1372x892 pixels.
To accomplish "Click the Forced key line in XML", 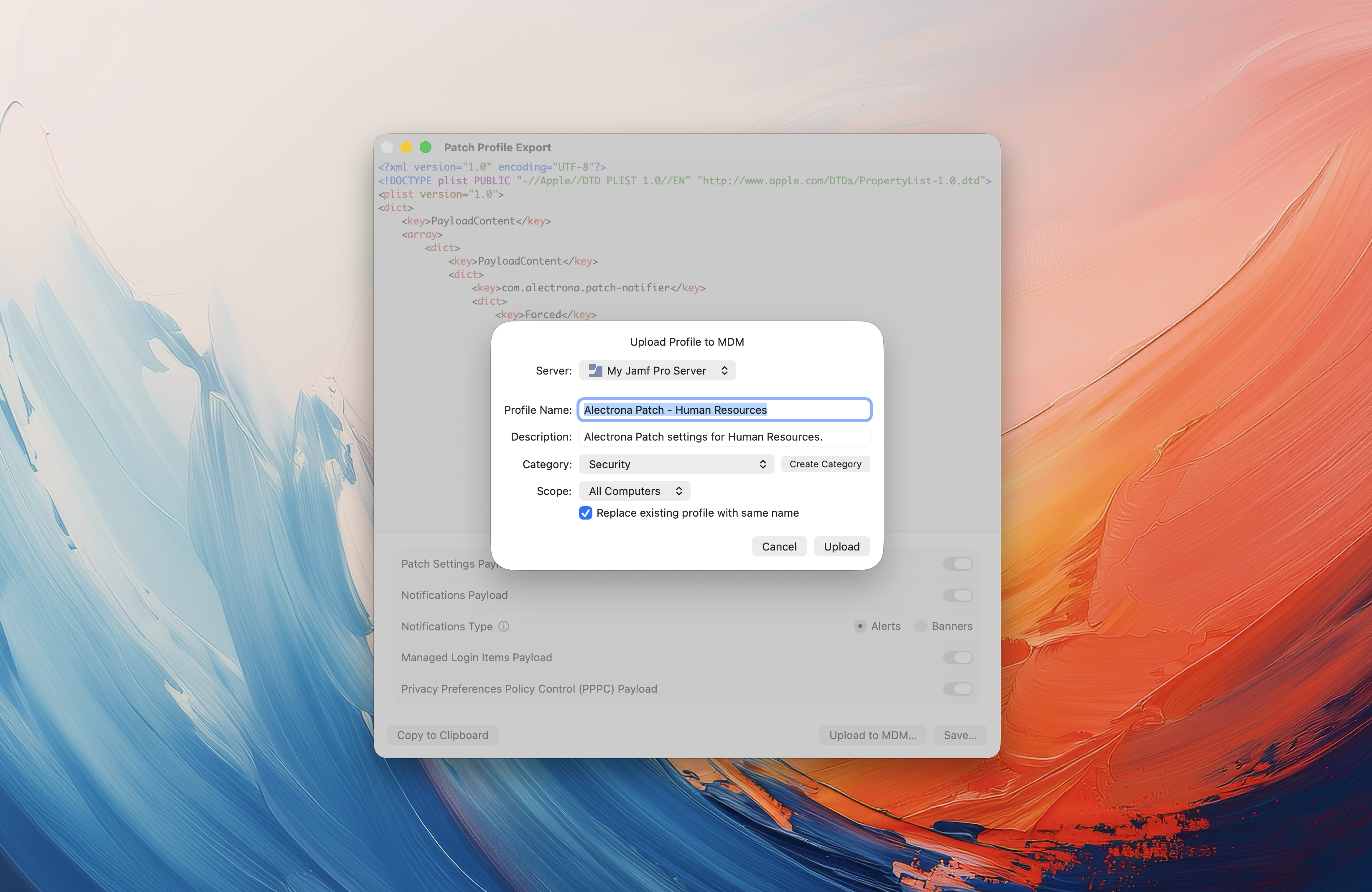I will pyautogui.click(x=546, y=315).
